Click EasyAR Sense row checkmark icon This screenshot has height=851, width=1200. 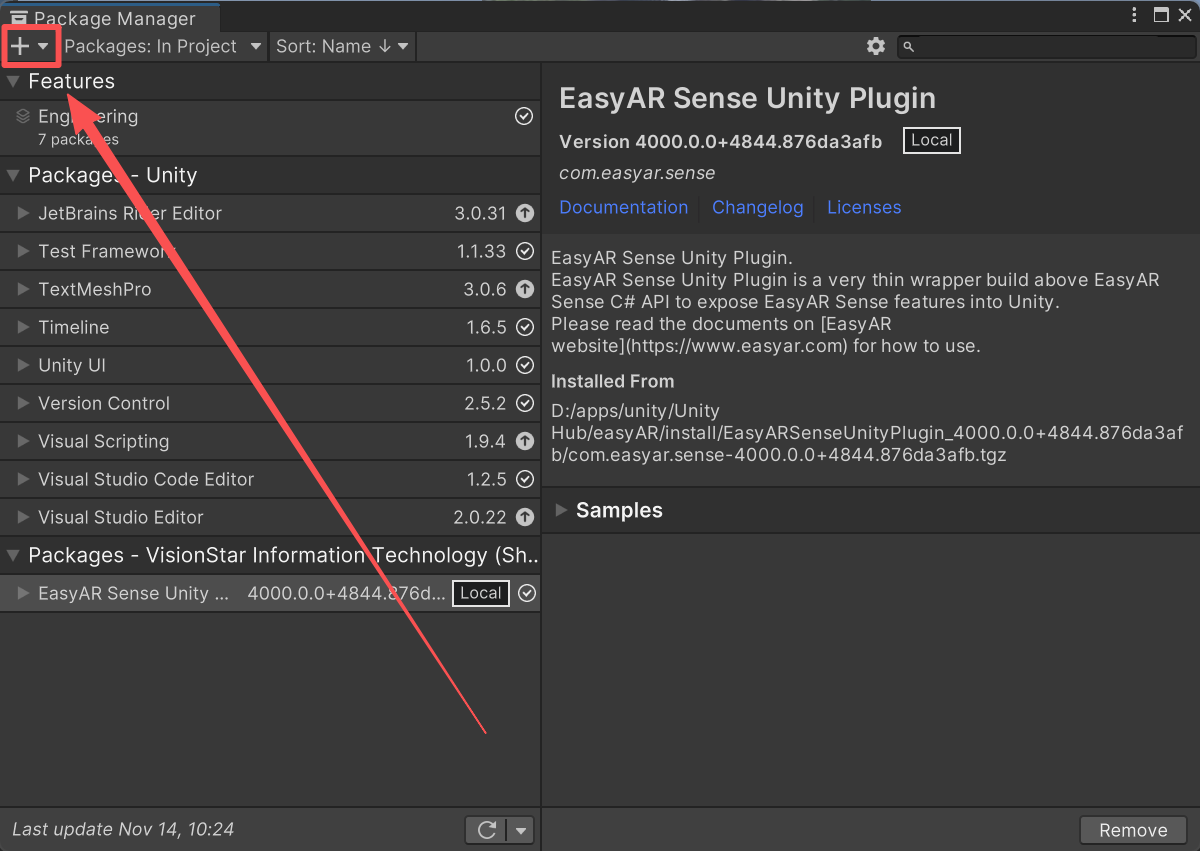[x=526, y=593]
